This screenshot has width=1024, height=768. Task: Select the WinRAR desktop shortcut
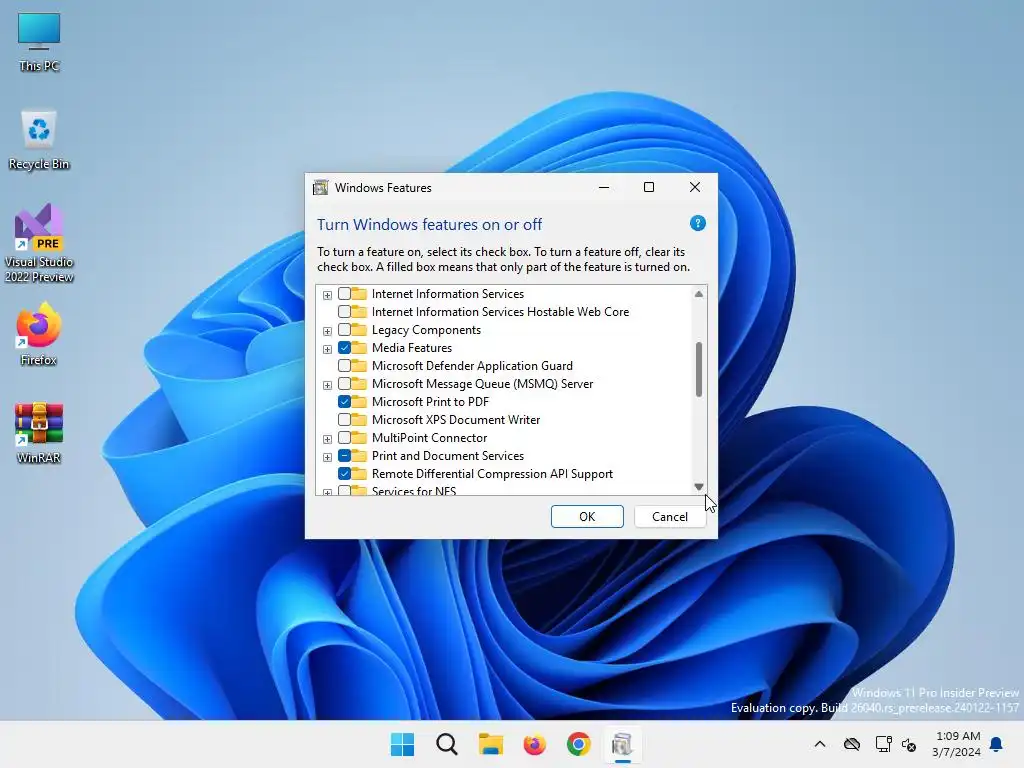pyautogui.click(x=39, y=433)
